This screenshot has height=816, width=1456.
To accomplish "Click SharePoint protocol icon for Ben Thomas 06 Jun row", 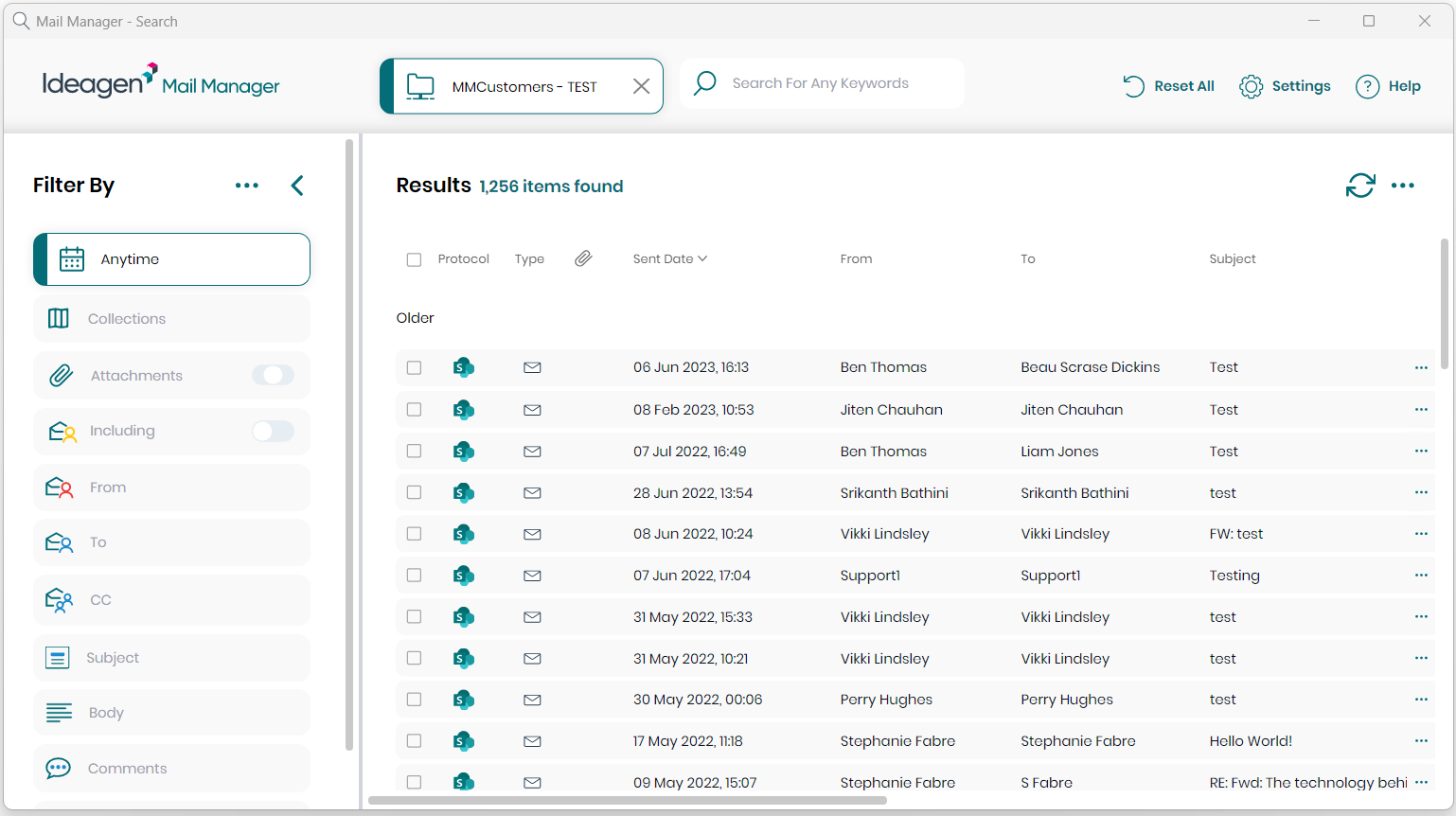I will click(x=463, y=367).
